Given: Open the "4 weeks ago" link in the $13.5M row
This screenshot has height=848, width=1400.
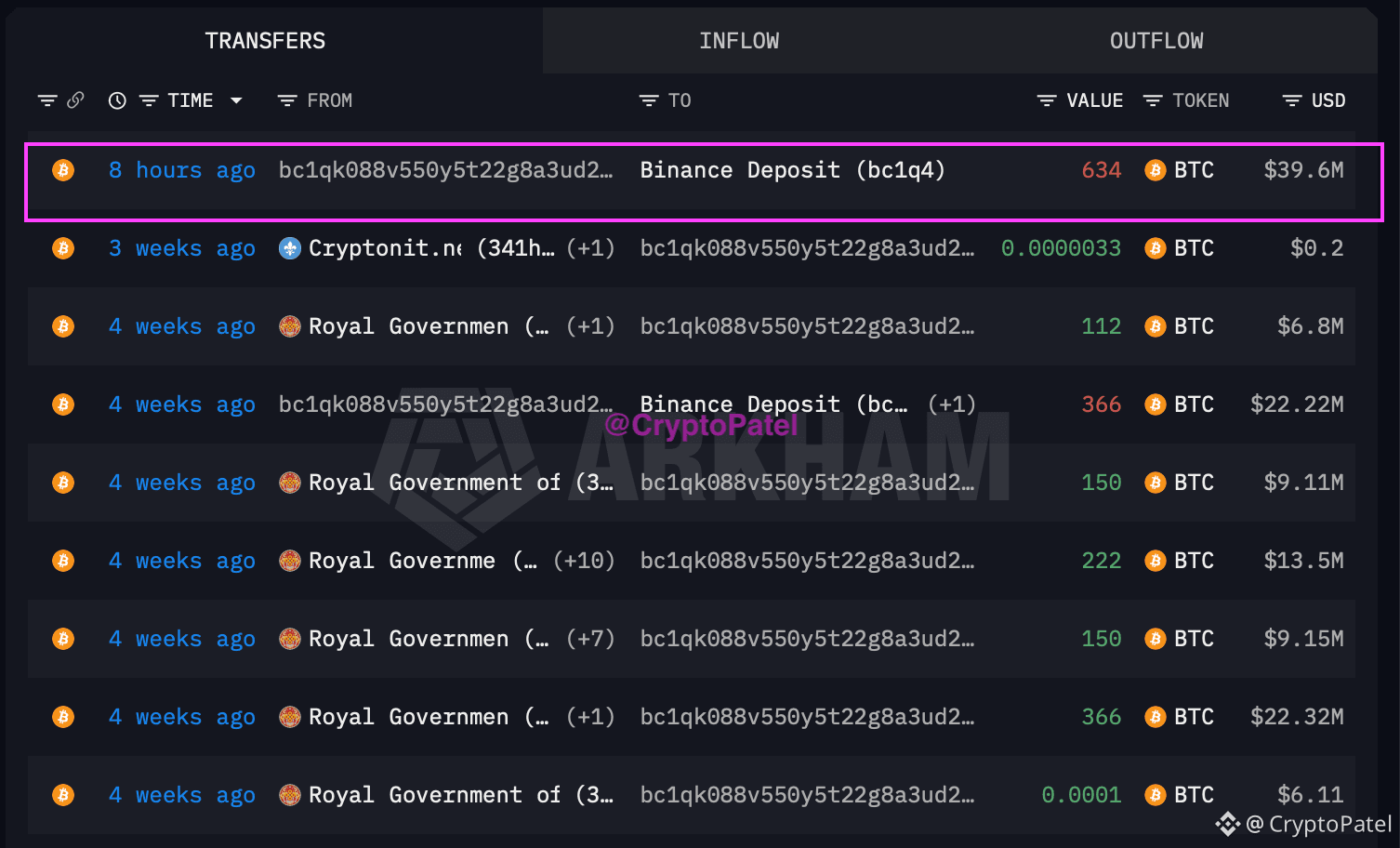Looking at the screenshot, I should click(x=182, y=561).
